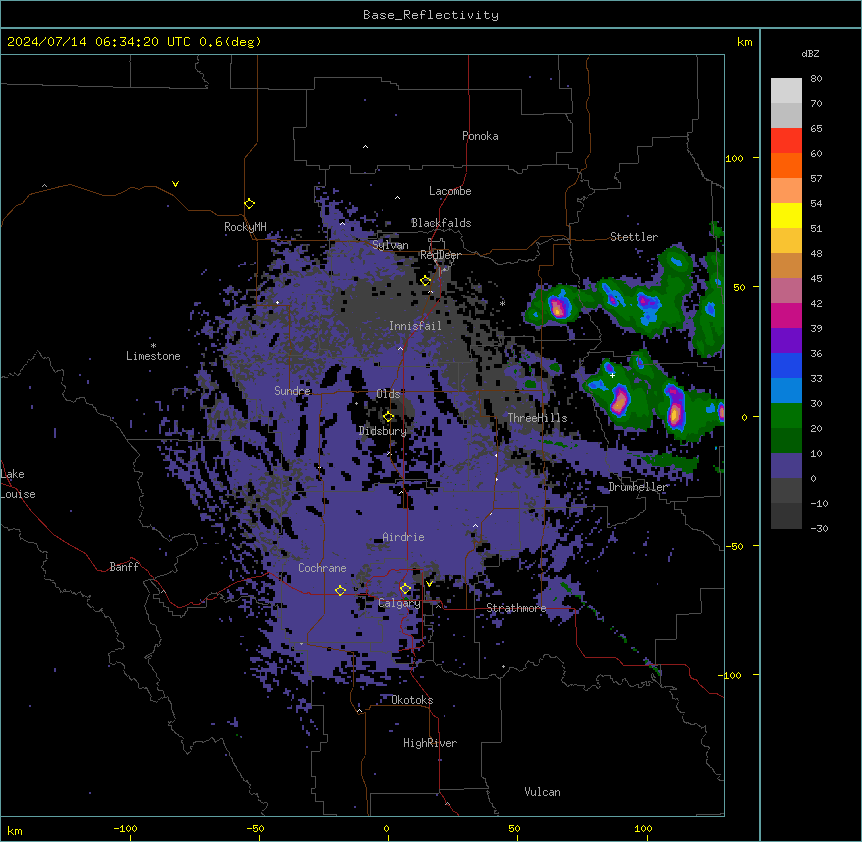Viewport: 862px width, 842px height.
Task: Click the Okotoks label
Action: 412,700
